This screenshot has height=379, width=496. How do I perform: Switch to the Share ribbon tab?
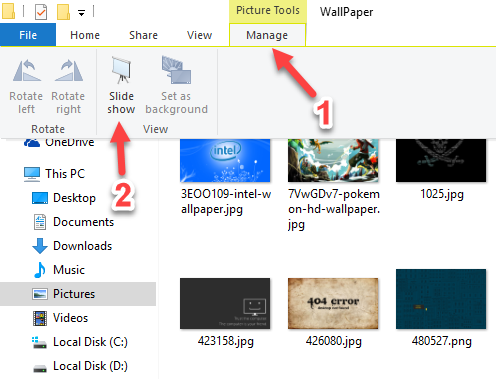coord(143,35)
